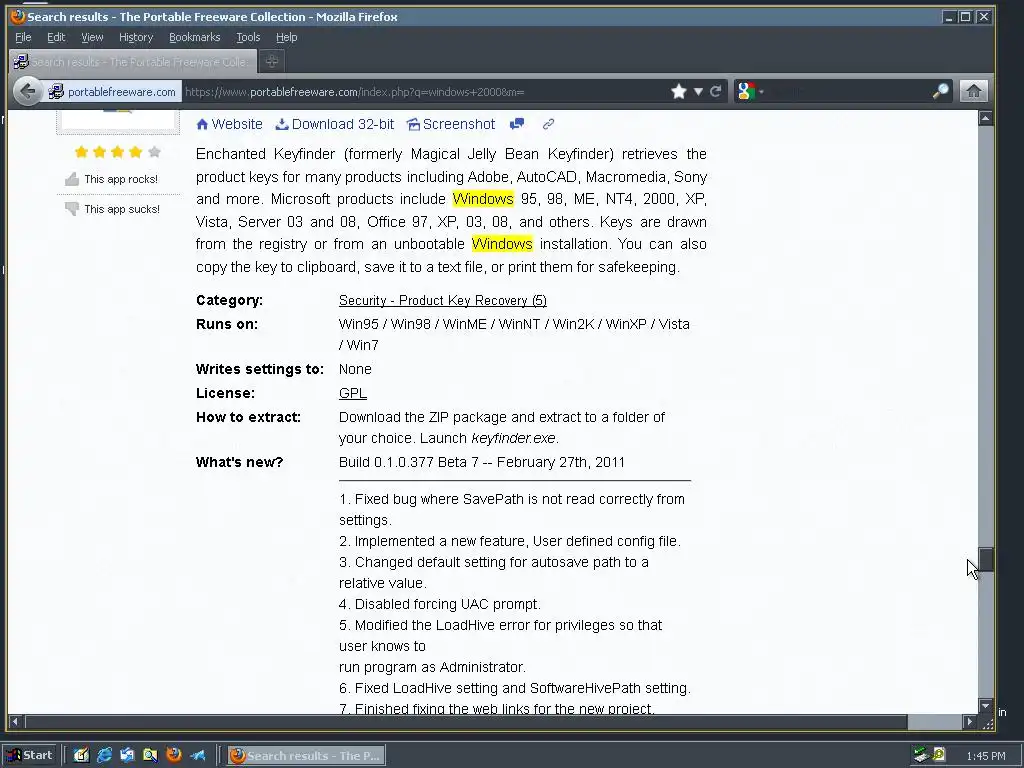Screen dimensions: 1024x768
Task: Click the second system tray icon
Action: tap(939, 755)
